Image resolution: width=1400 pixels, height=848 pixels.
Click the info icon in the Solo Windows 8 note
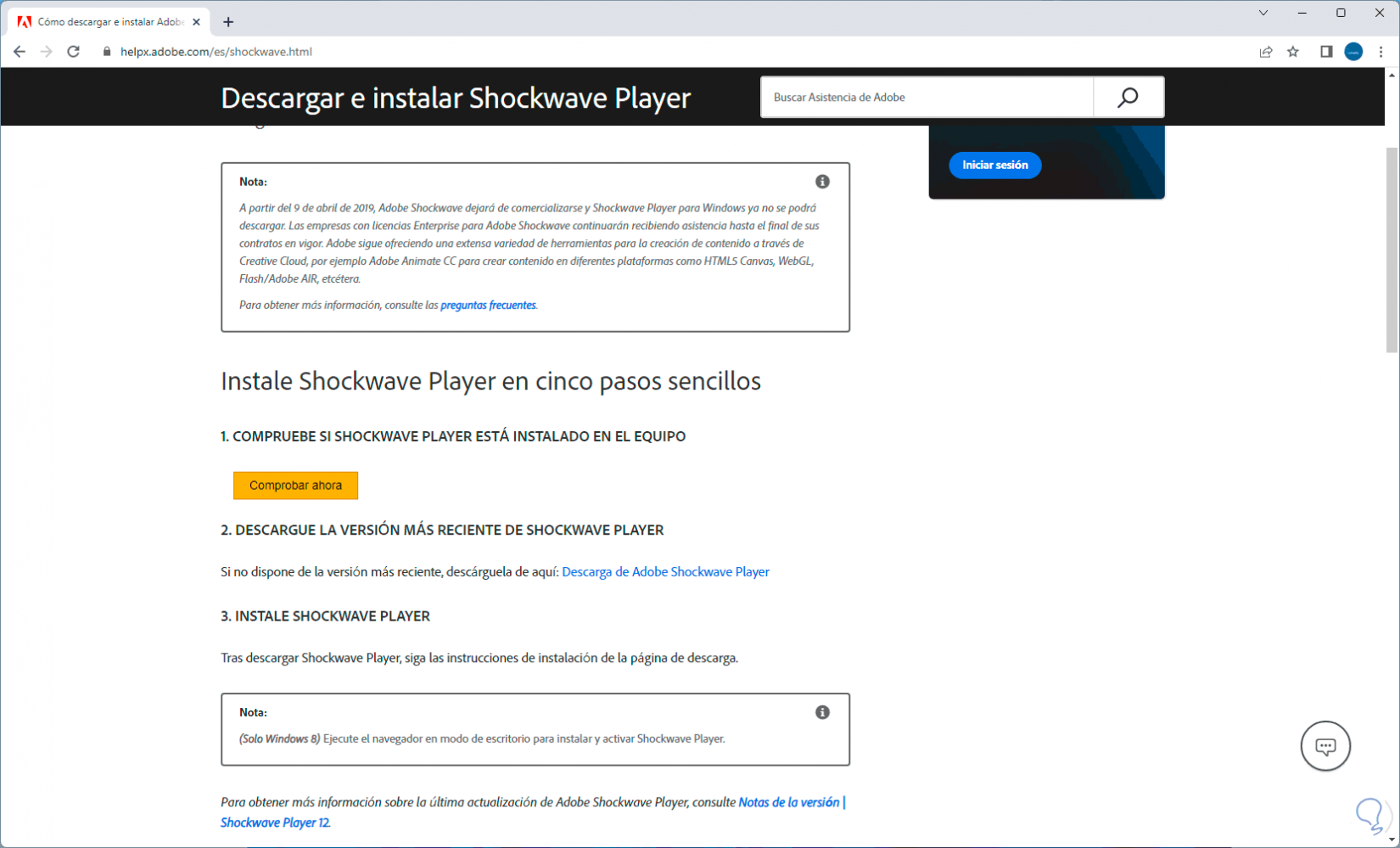822,712
